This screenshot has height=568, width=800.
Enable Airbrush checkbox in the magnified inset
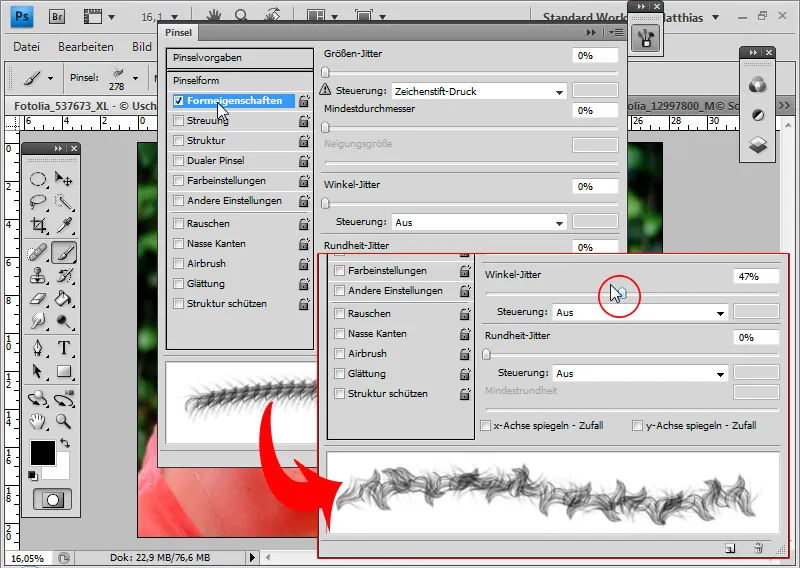[339, 353]
